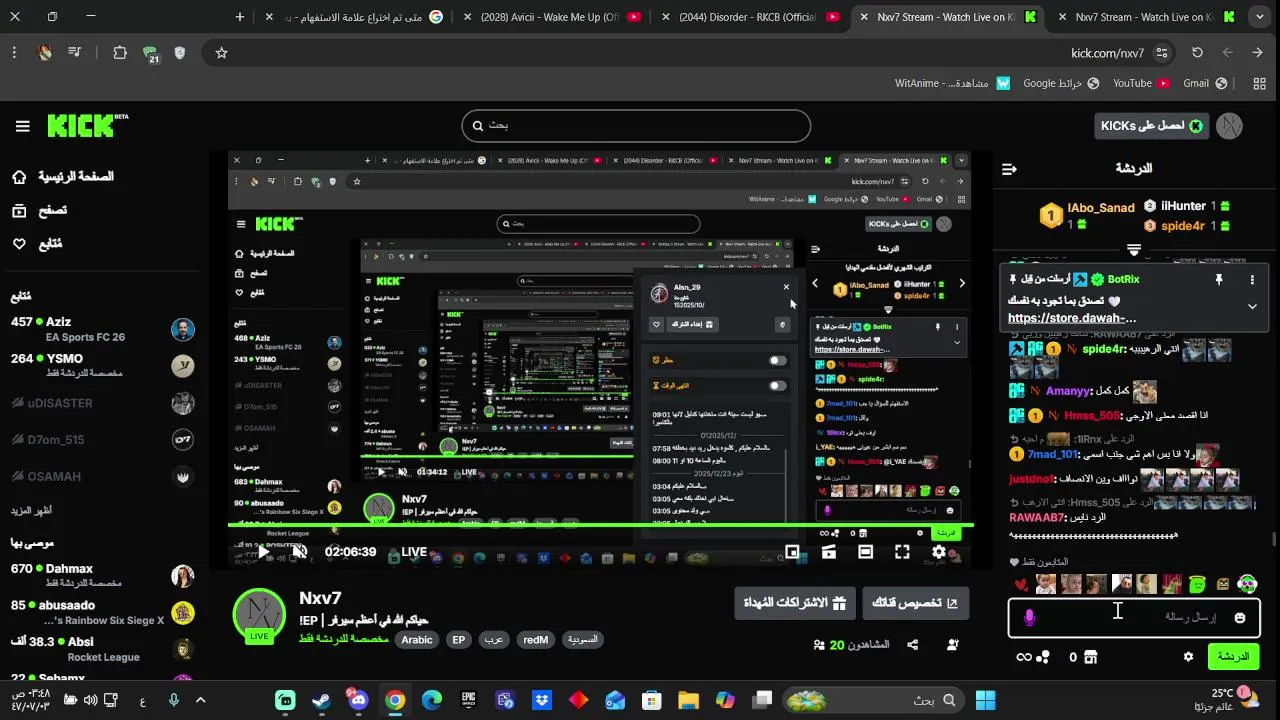Reload the kick.com page
The image size is (1280, 720).
click(1197, 53)
